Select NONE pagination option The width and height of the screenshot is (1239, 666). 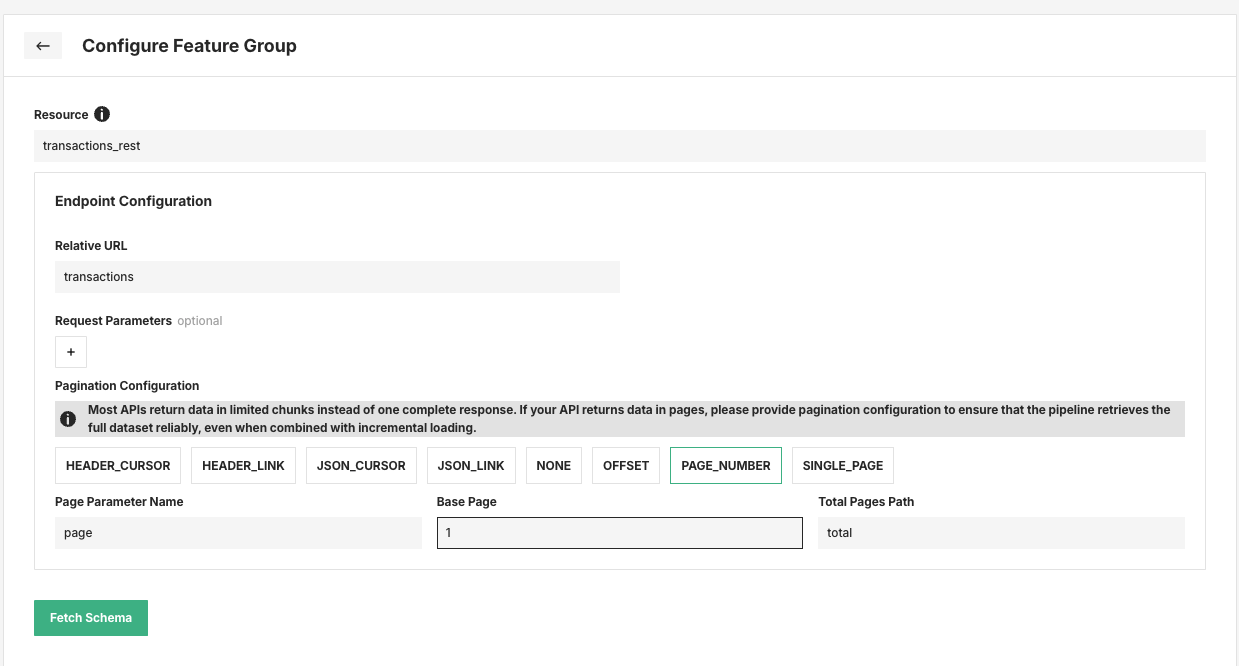point(553,465)
